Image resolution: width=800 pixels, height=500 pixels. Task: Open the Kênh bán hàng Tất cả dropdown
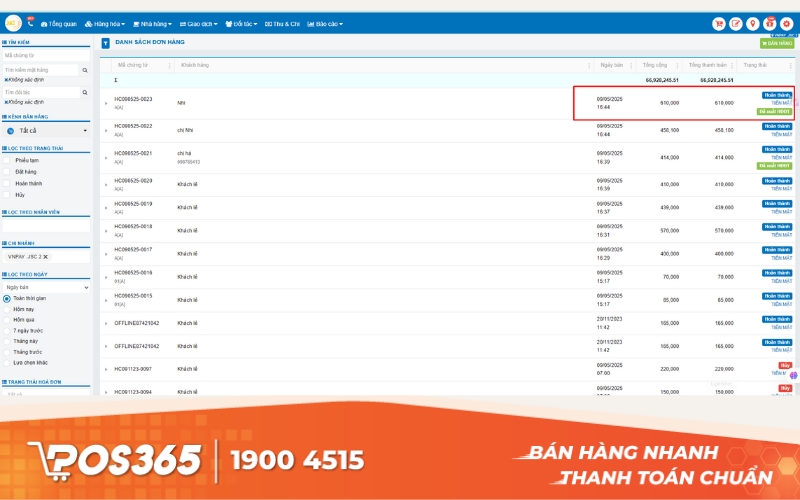tap(46, 131)
